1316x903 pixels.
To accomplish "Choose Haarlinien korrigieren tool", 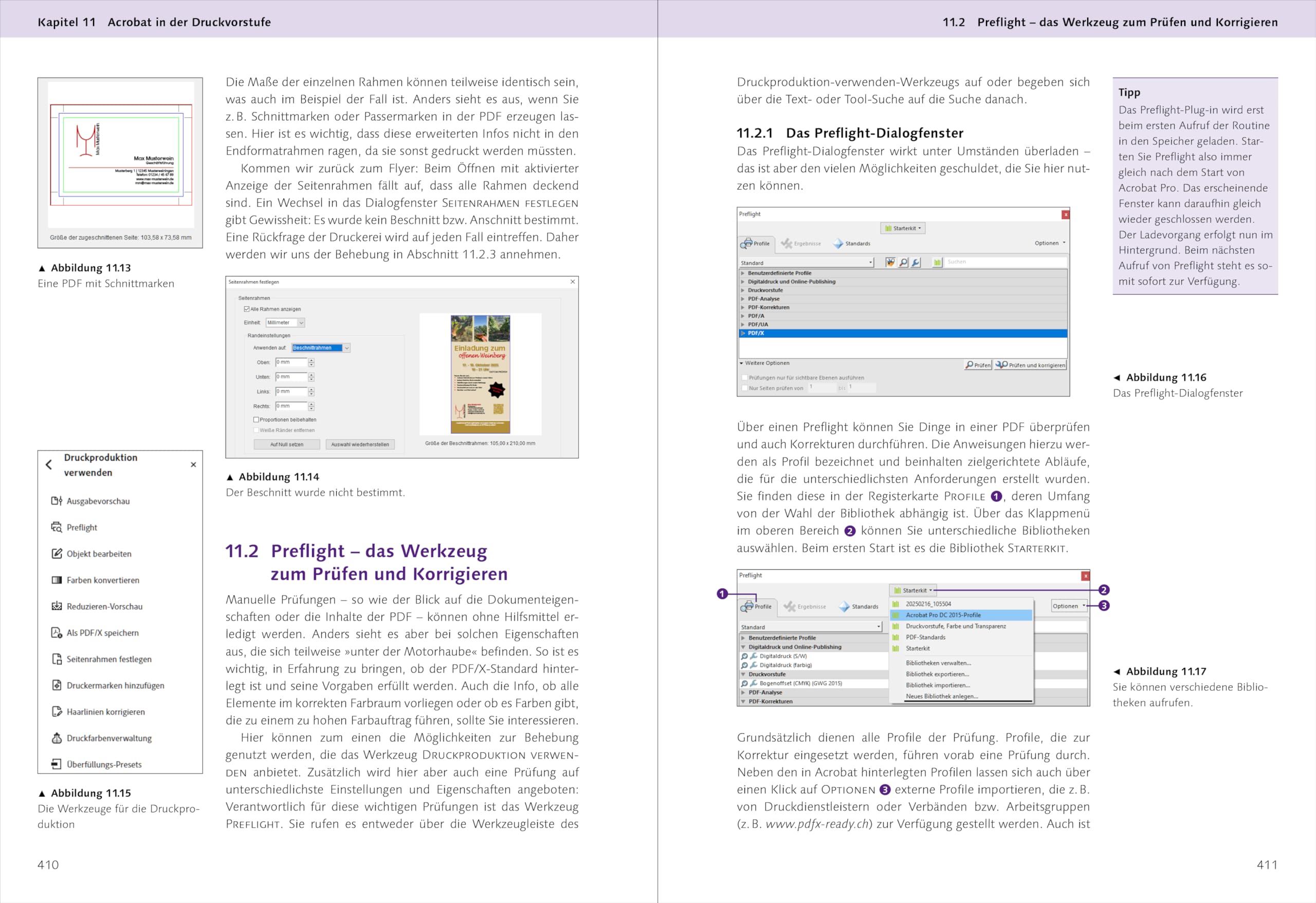I will click(98, 712).
